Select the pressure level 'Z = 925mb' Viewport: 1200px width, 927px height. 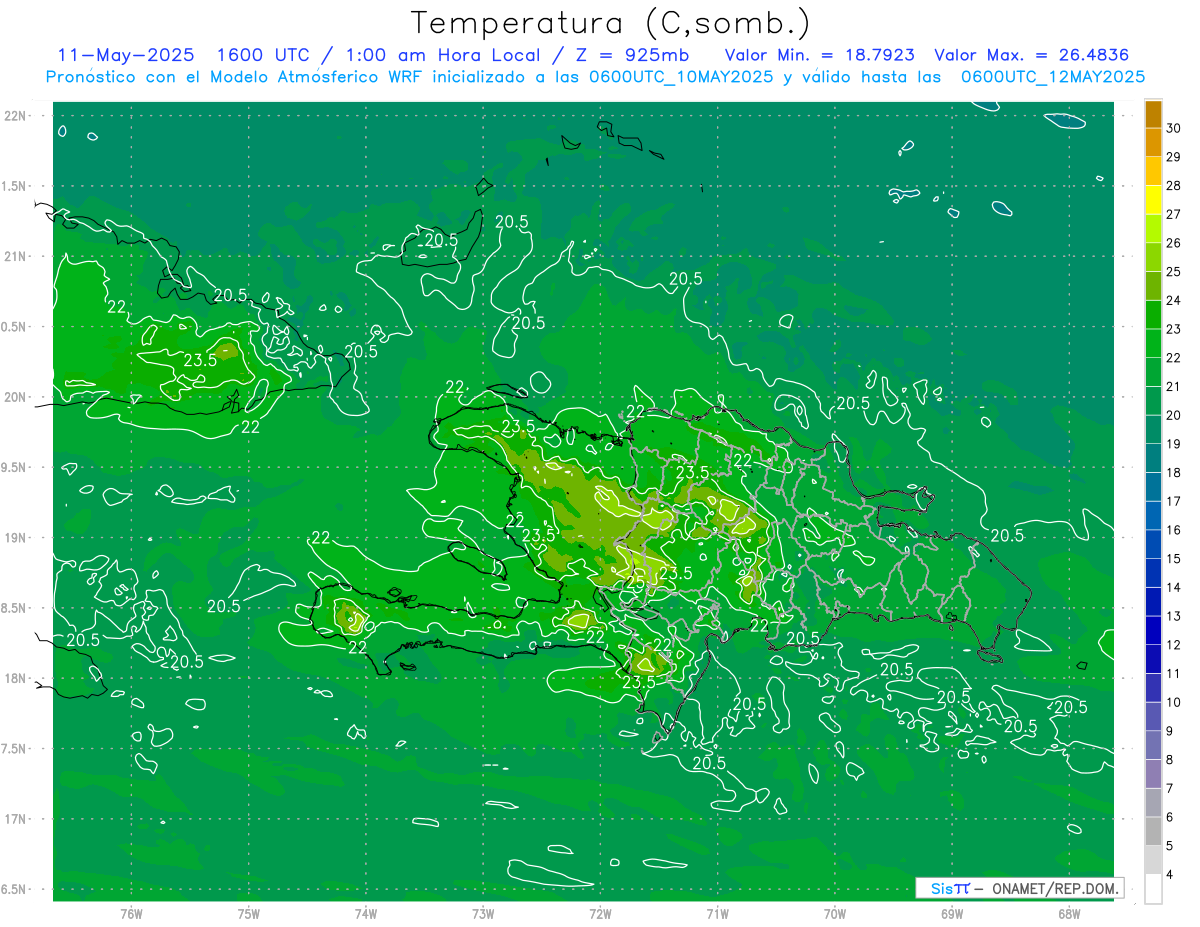634,55
